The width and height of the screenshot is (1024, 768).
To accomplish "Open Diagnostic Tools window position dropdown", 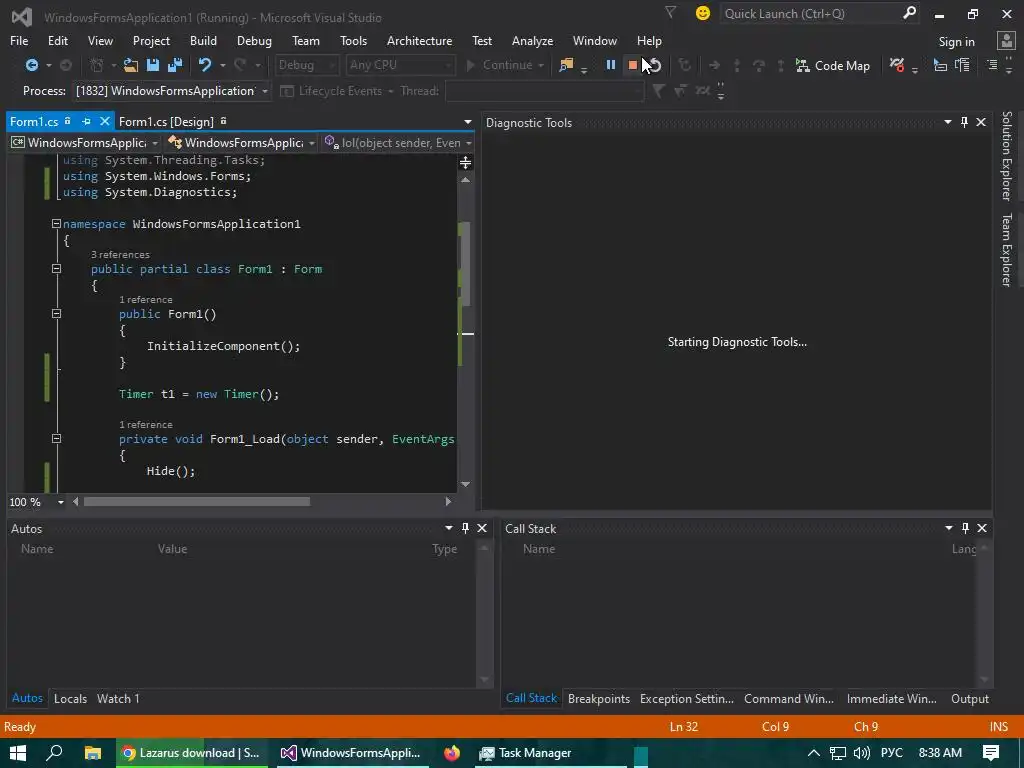I will click(x=948, y=122).
